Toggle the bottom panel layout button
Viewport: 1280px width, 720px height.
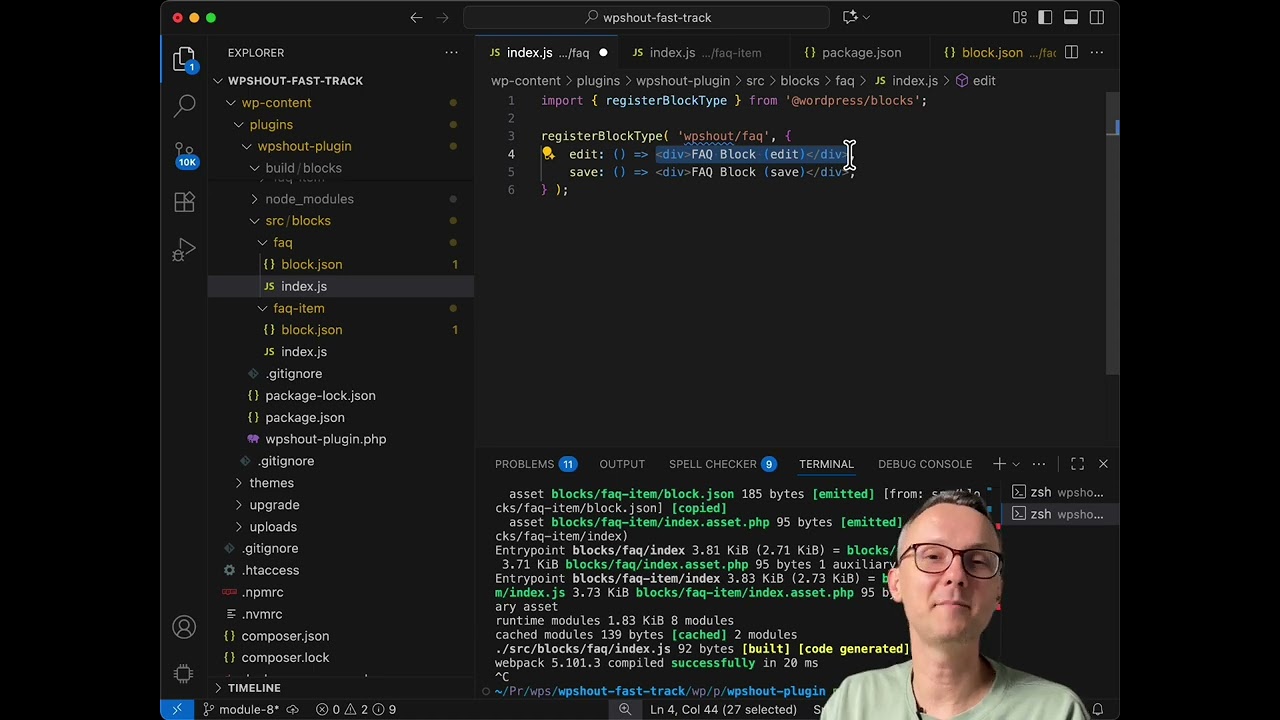click(x=1071, y=17)
